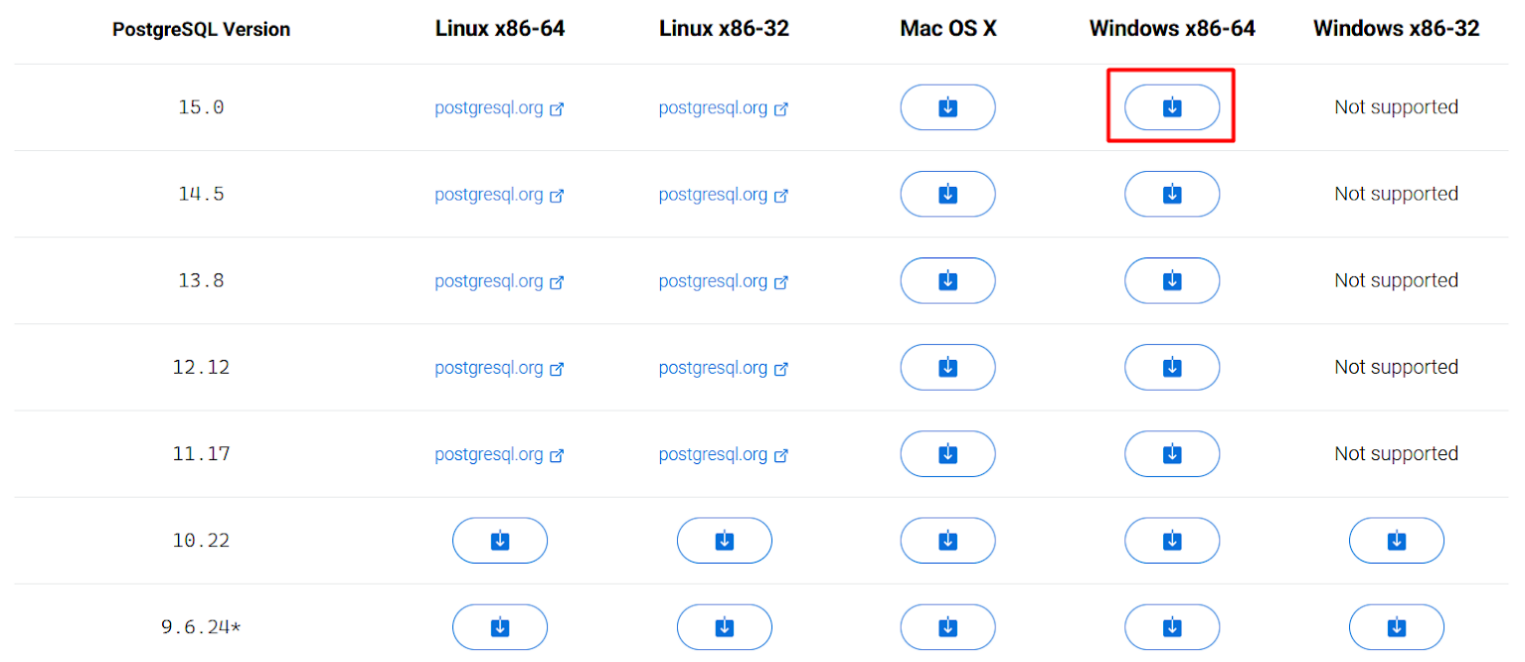This screenshot has width=1525, height=662.
Task: Download PostgreSQL 10.22 for Windows x86-64
Action: tap(1171, 540)
